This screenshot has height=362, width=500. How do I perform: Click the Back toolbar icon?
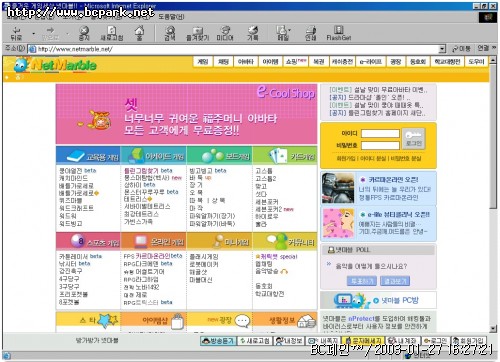16,33
